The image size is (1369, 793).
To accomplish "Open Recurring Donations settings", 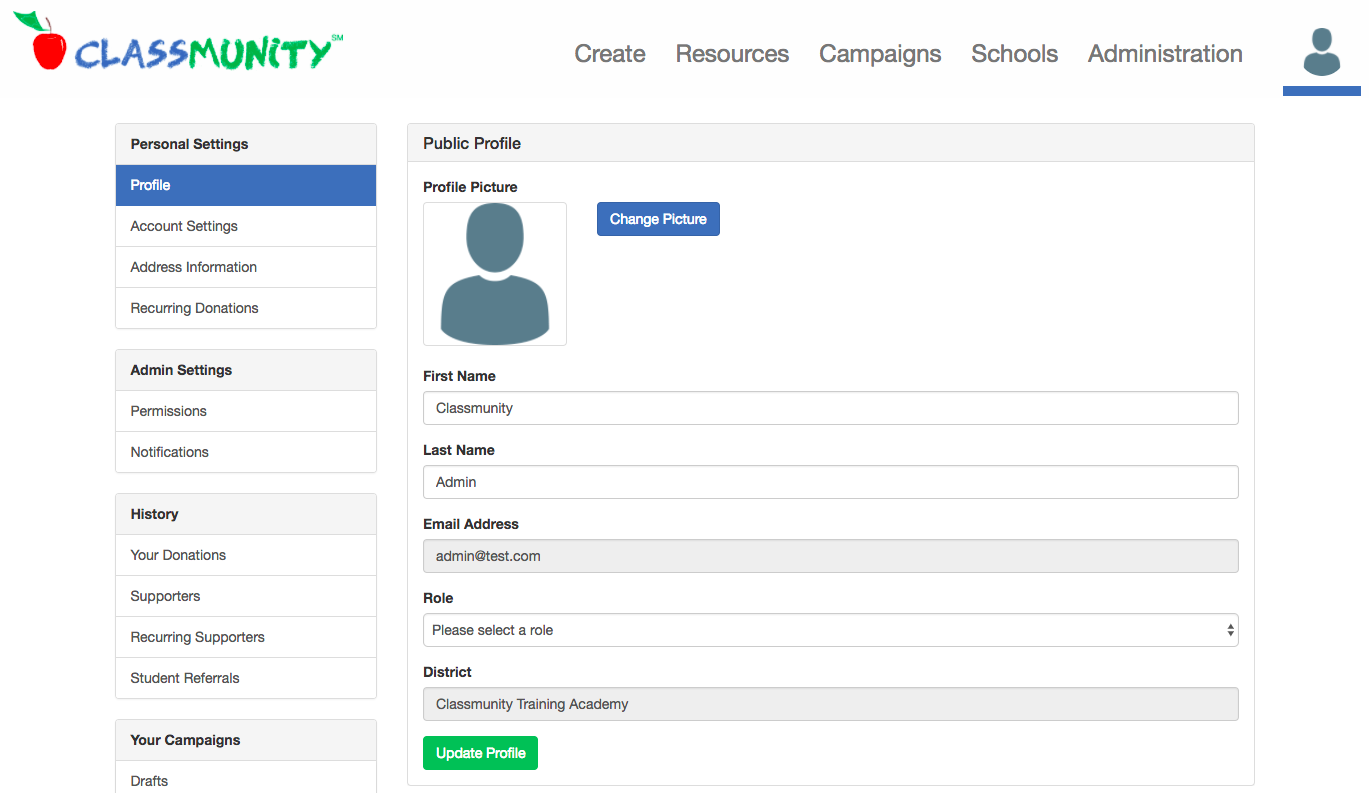I will coord(194,307).
